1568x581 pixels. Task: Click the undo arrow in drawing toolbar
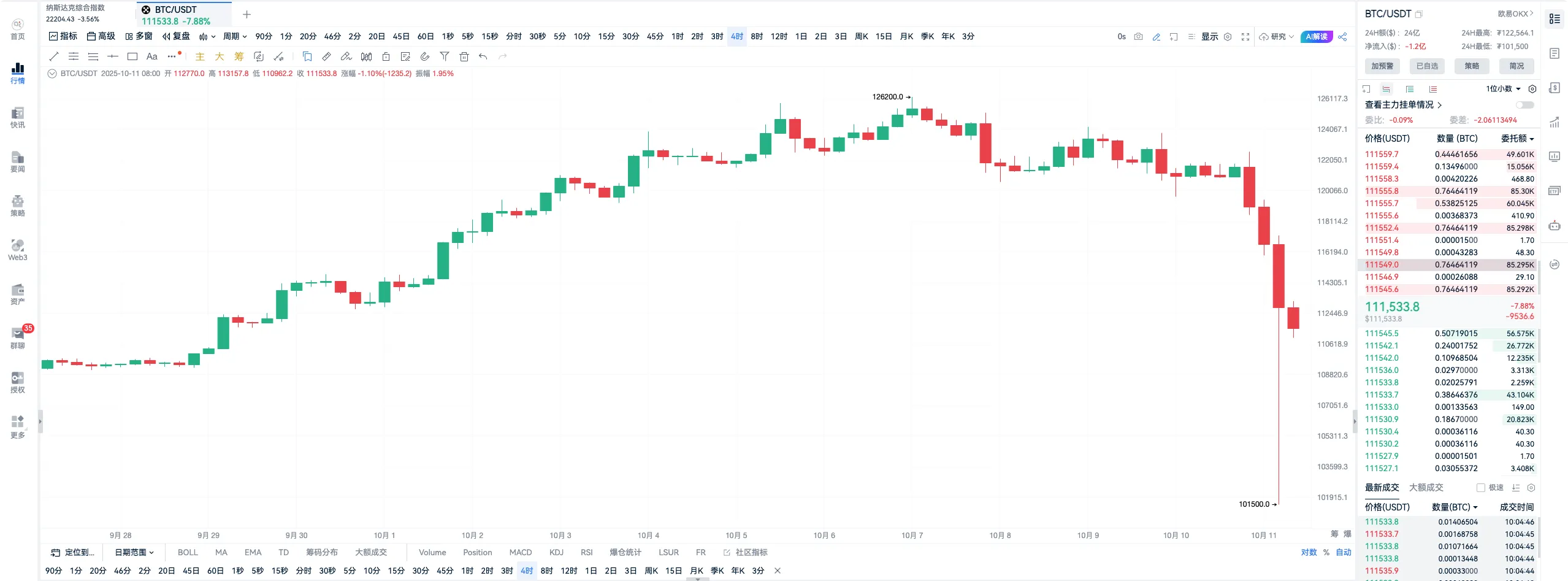[x=483, y=56]
